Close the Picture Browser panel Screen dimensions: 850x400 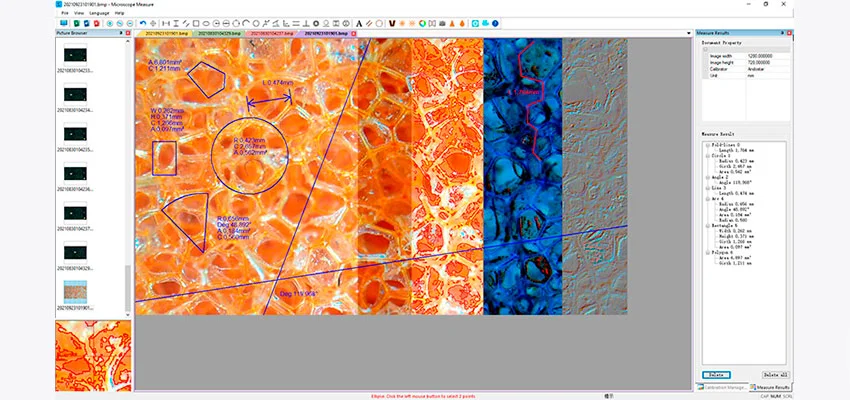[128, 33]
